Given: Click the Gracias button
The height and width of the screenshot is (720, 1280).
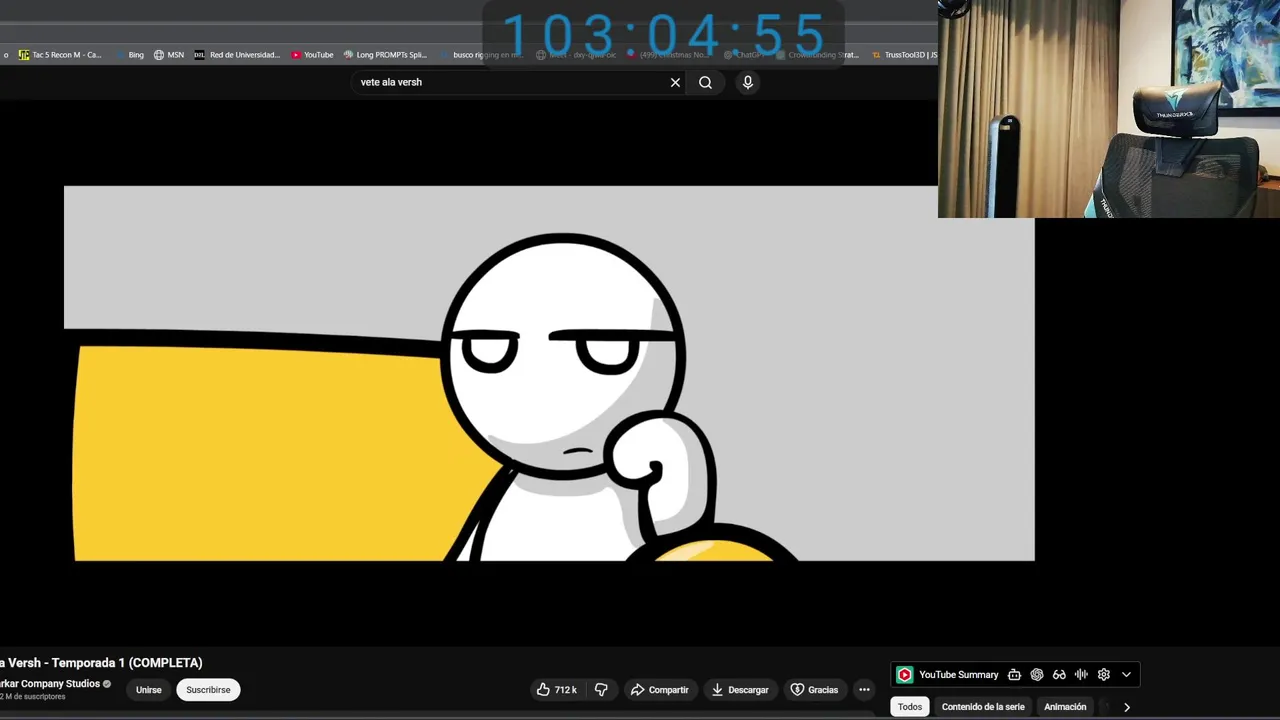Looking at the screenshot, I should (x=814, y=690).
